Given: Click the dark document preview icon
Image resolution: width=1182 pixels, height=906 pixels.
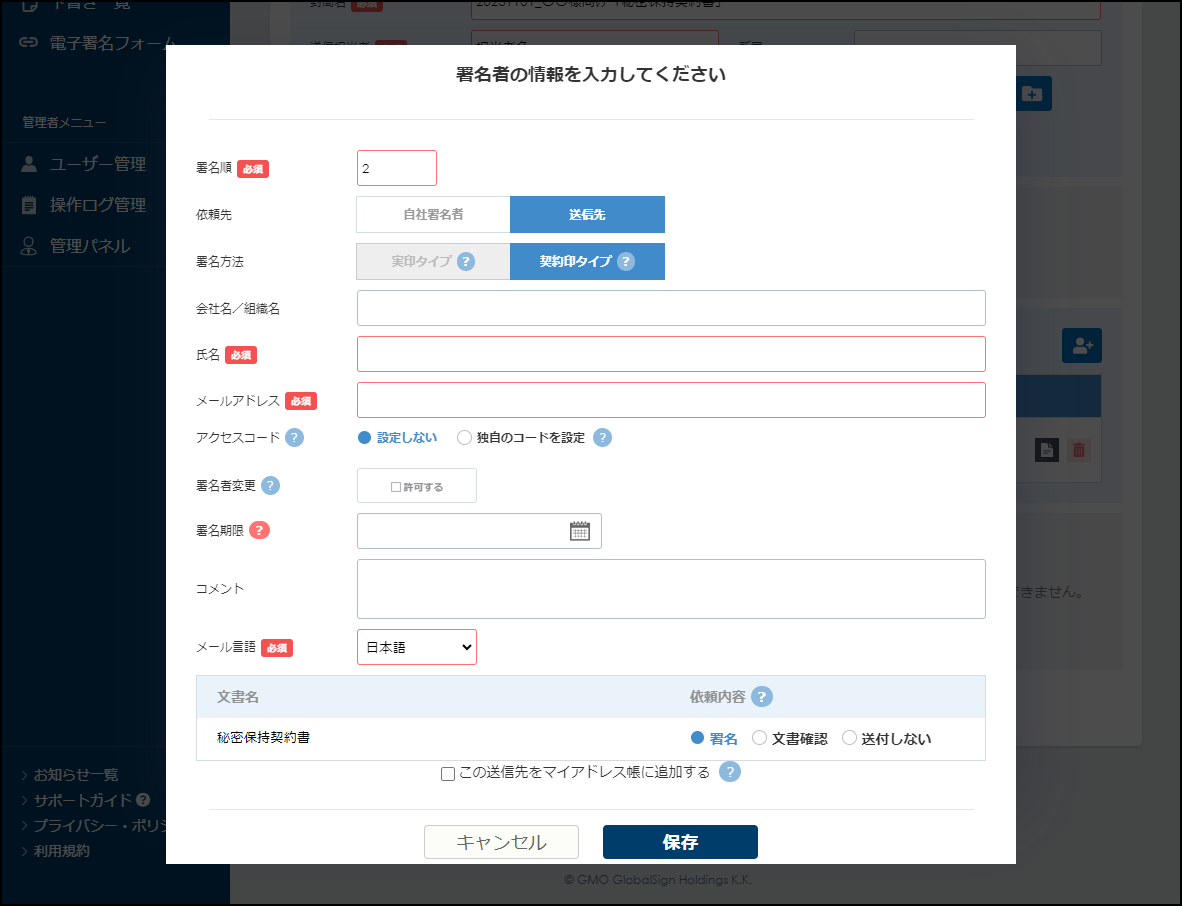Looking at the screenshot, I should pyautogui.click(x=1046, y=450).
